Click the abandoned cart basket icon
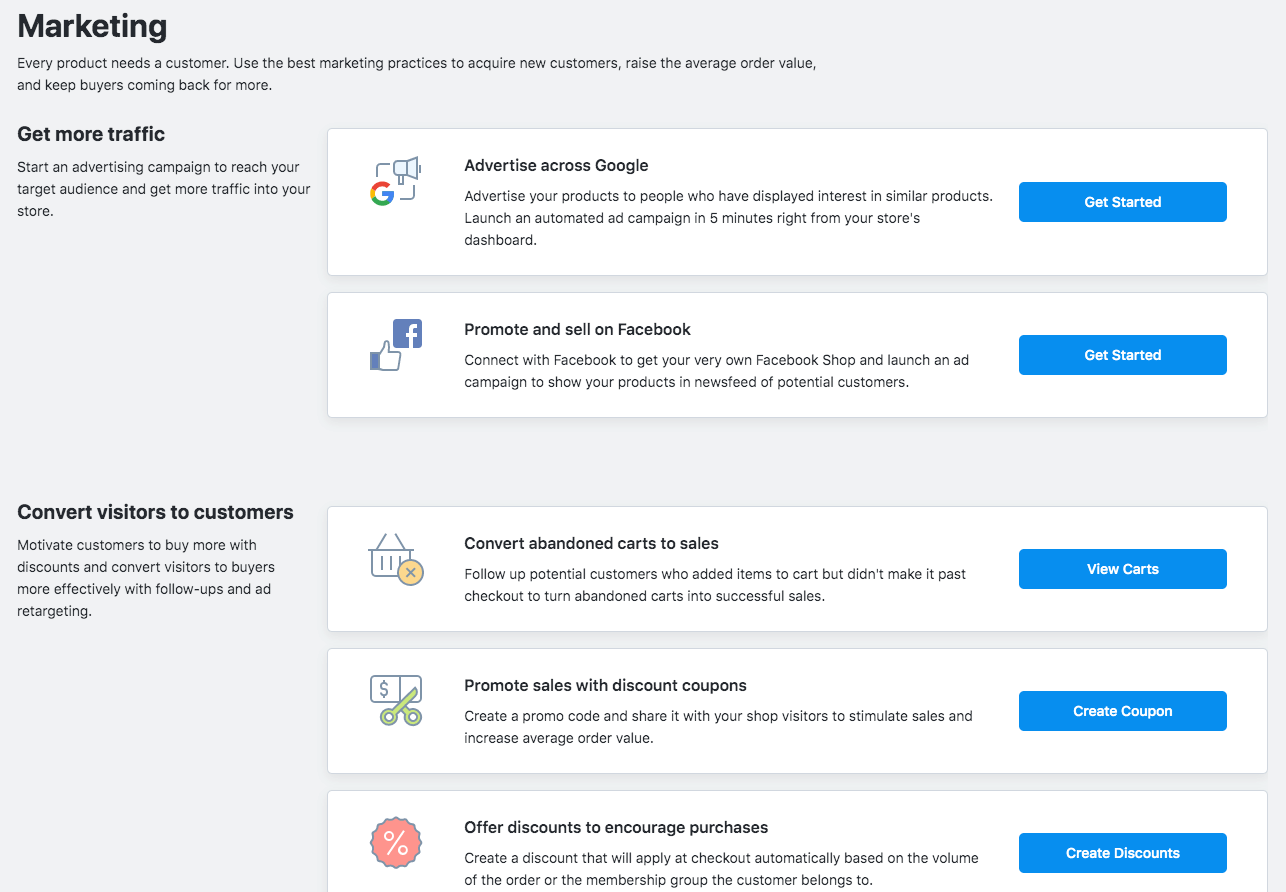 click(396, 559)
